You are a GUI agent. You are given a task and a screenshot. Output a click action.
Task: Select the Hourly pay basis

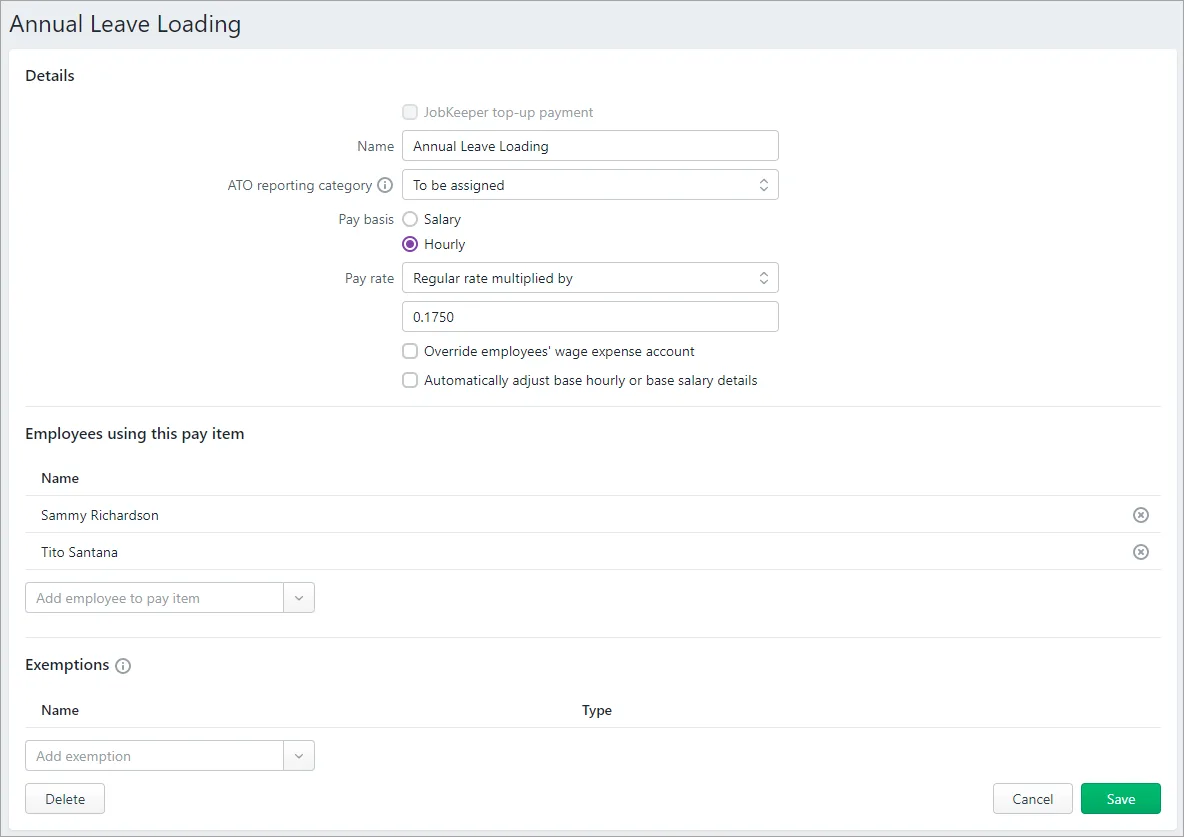[410, 244]
